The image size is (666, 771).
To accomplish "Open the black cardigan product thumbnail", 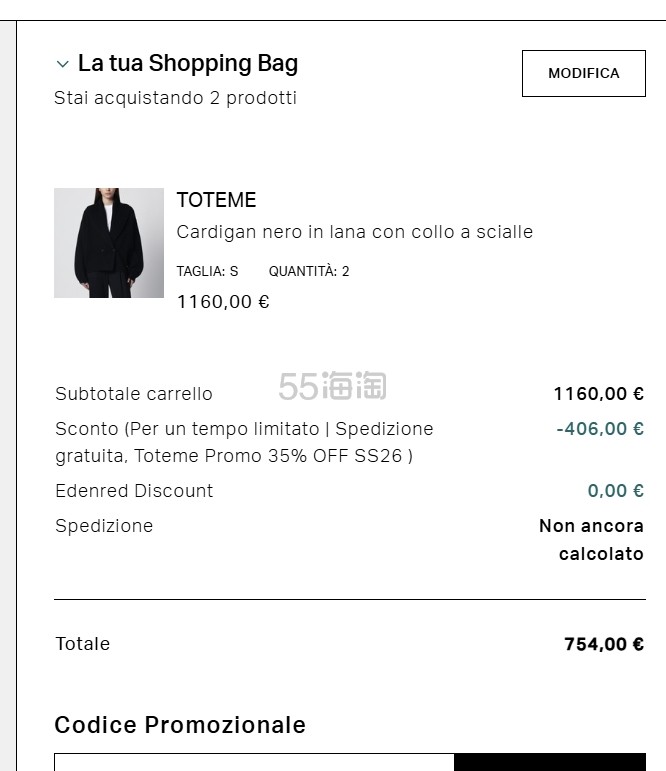I will (x=109, y=243).
